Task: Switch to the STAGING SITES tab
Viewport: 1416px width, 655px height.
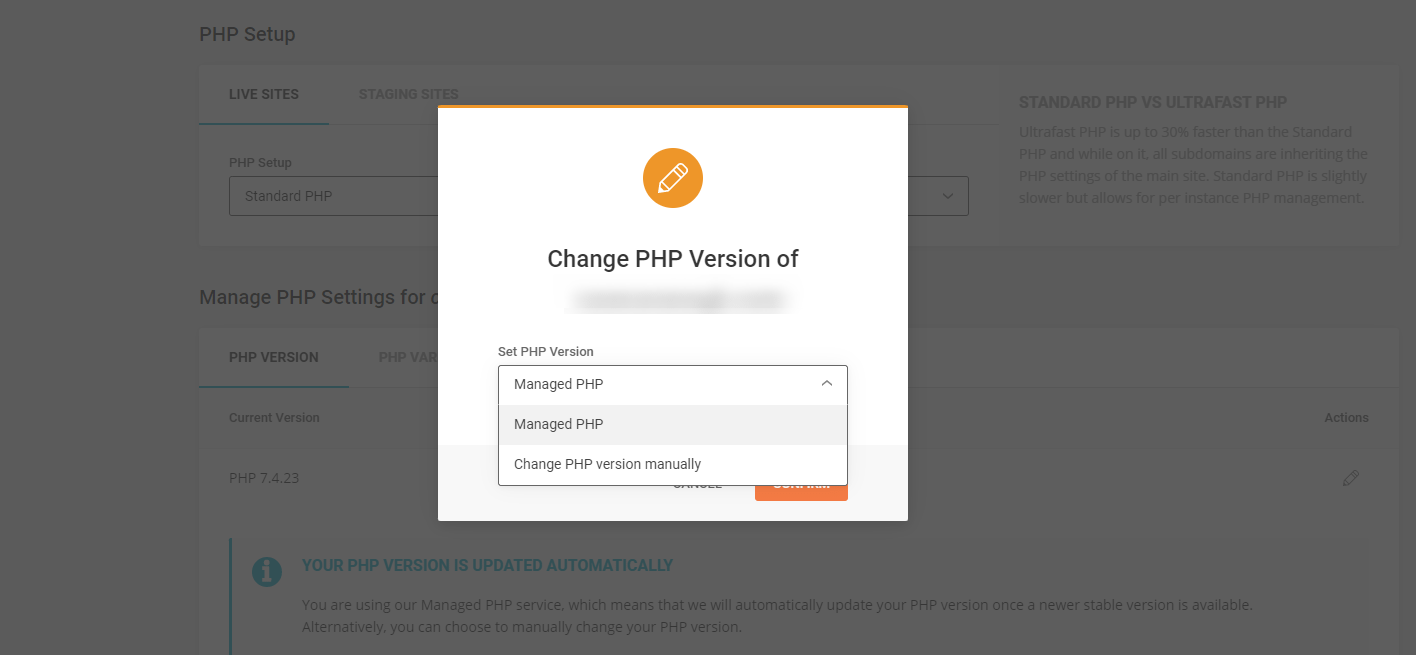Action: [408, 93]
